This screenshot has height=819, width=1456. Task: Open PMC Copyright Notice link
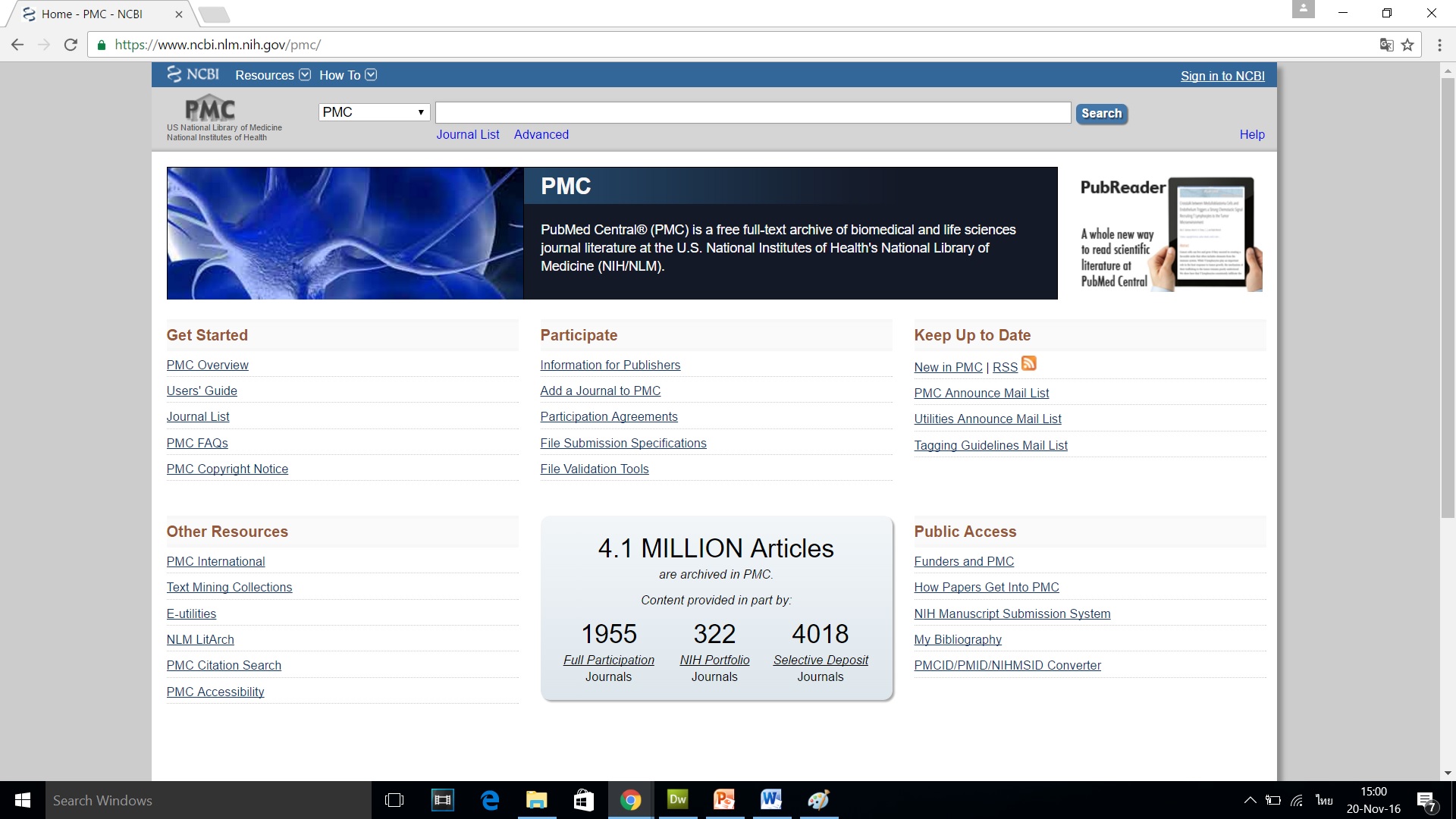227,469
